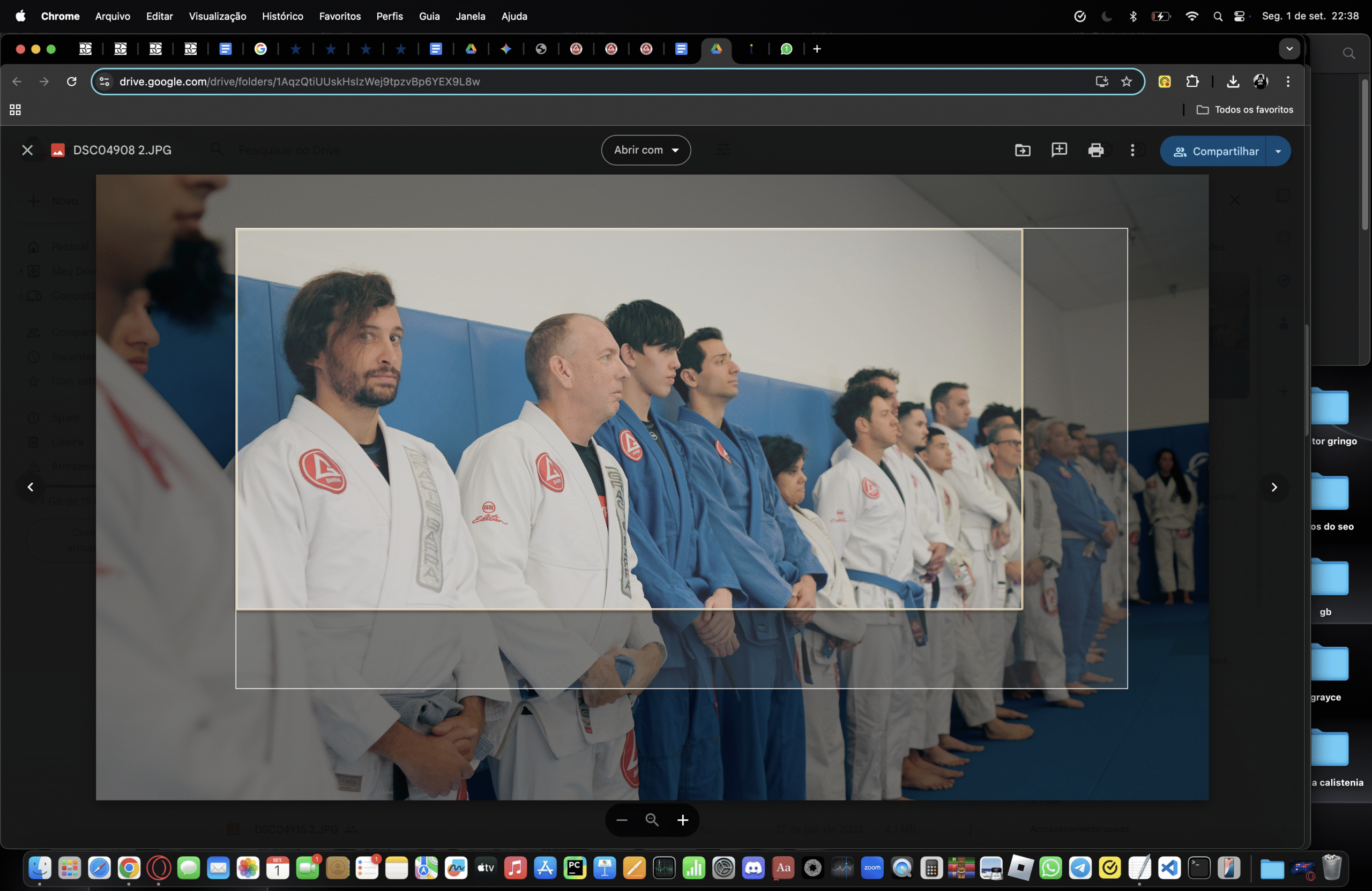Open the Wi-Fi status menu
Viewport: 1372px width, 891px height.
point(1191,16)
